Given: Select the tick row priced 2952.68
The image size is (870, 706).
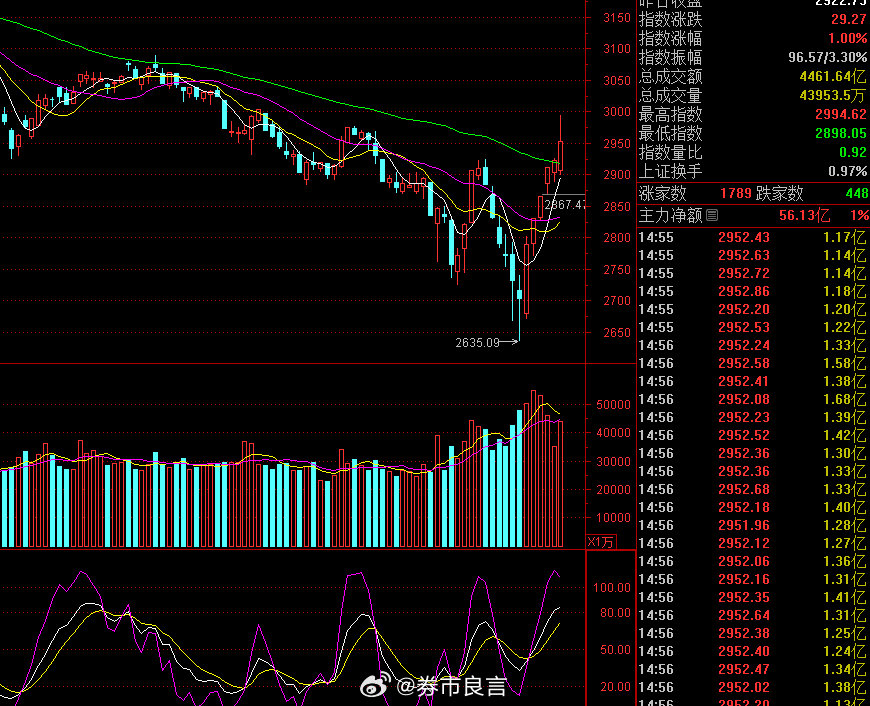Looking at the screenshot, I should [753, 489].
